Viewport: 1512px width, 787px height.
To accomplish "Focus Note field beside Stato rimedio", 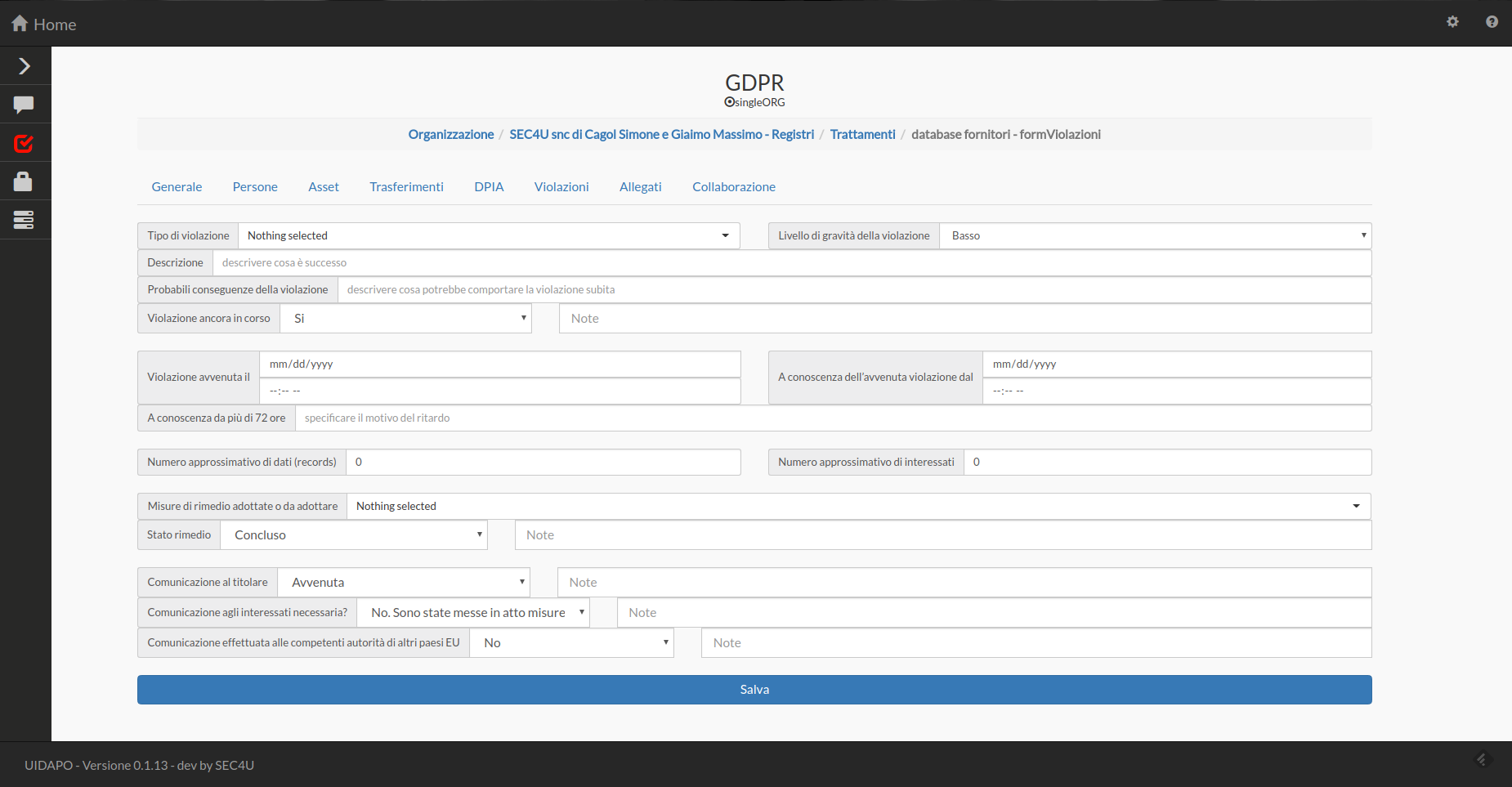I will point(943,535).
